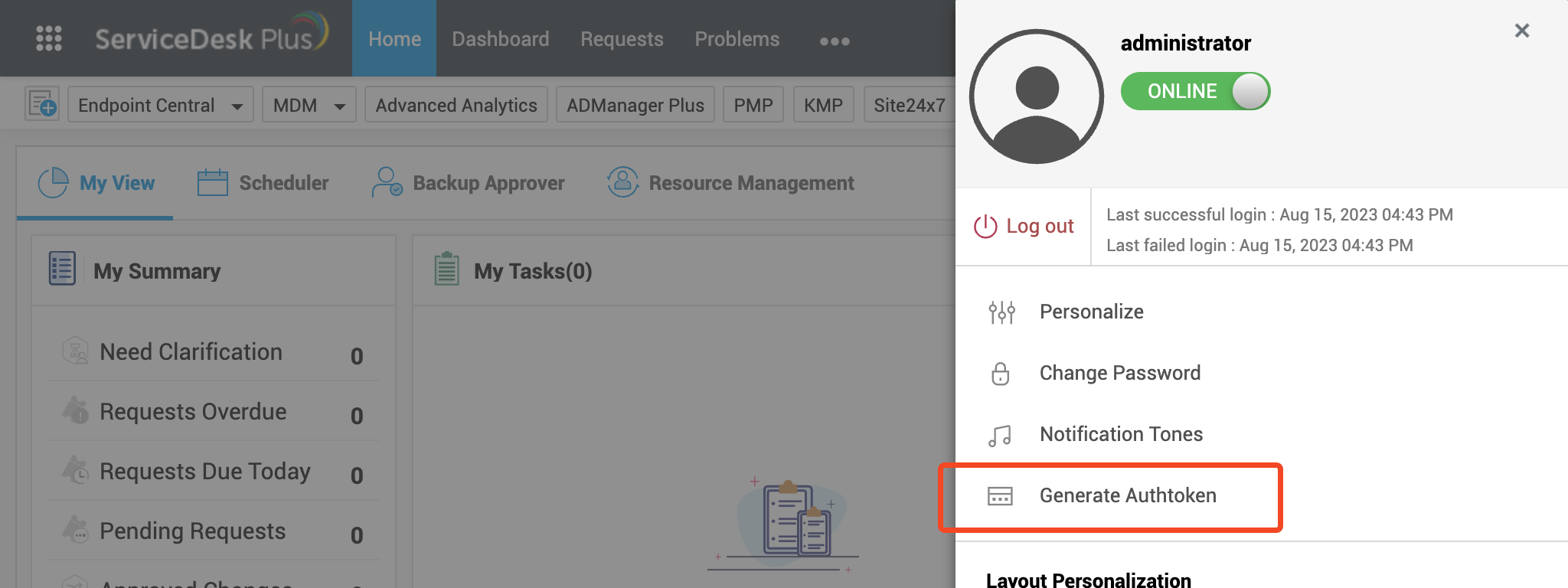The height and width of the screenshot is (588, 1568).
Task: Switch to the My View tab
Action: pyautogui.click(x=95, y=183)
